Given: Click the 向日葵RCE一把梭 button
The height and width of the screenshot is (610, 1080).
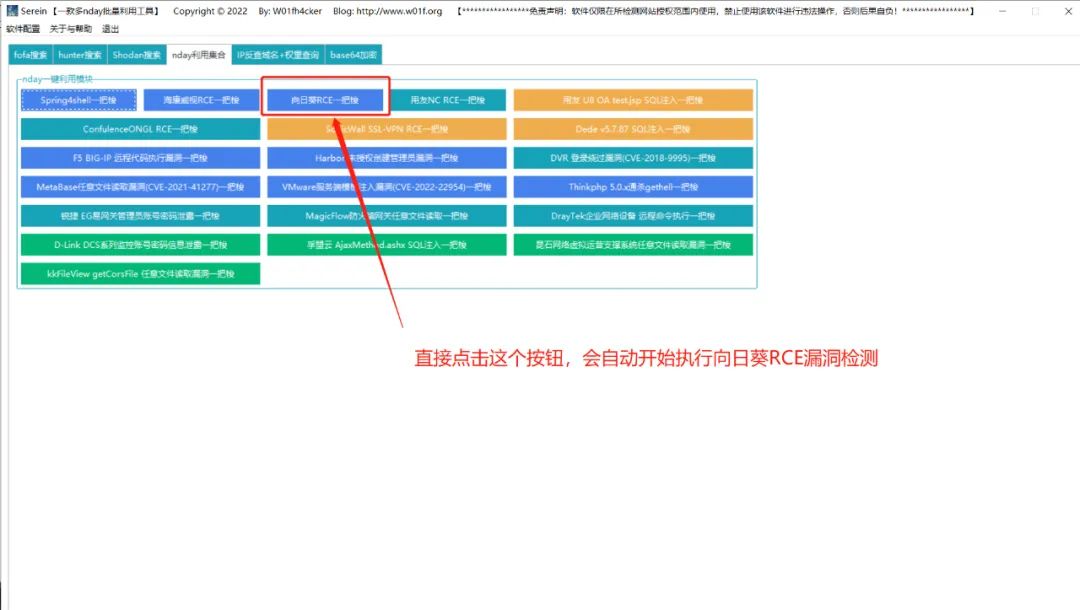Looking at the screenshot, I should 325,100.
